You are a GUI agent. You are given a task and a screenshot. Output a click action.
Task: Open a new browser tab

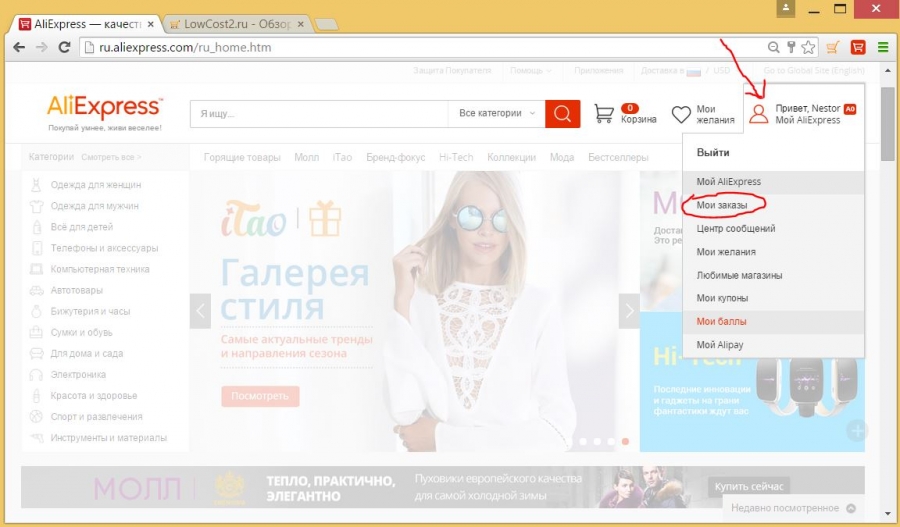327,25
